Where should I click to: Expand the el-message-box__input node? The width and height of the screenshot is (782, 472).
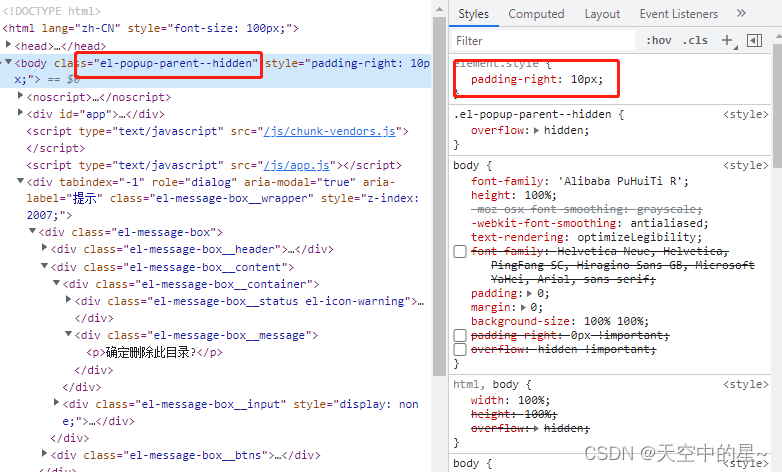tap(56, 402)
